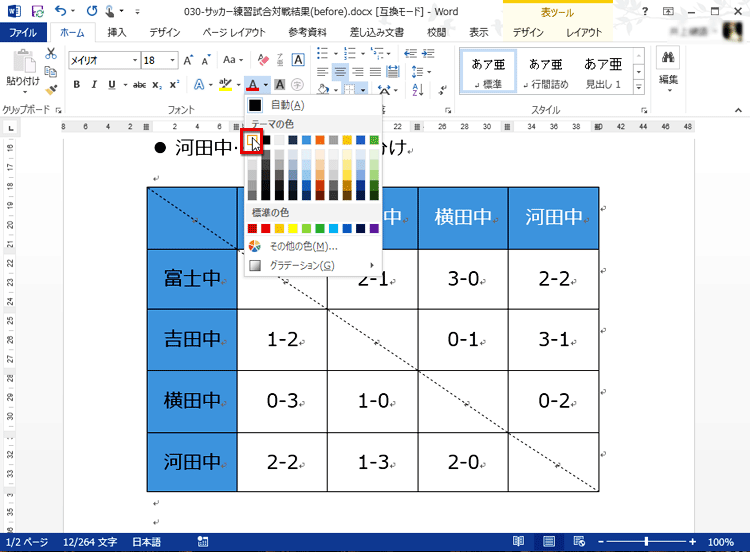Toggle Bold formatting
The width and height of the screenshot is (750, 552).
pos(77,85)
